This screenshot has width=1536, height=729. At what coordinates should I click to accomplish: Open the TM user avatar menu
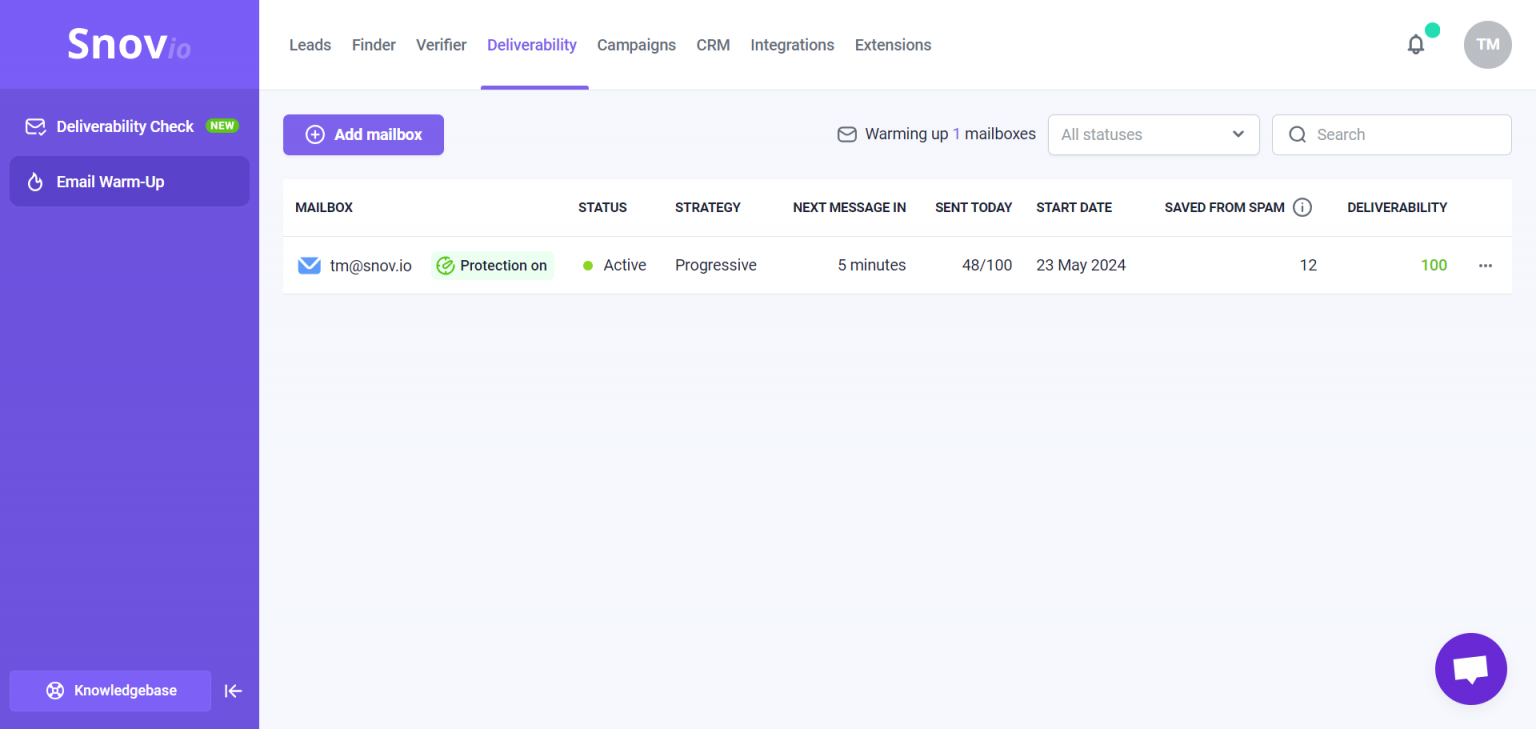click(x=1487, y=45)
